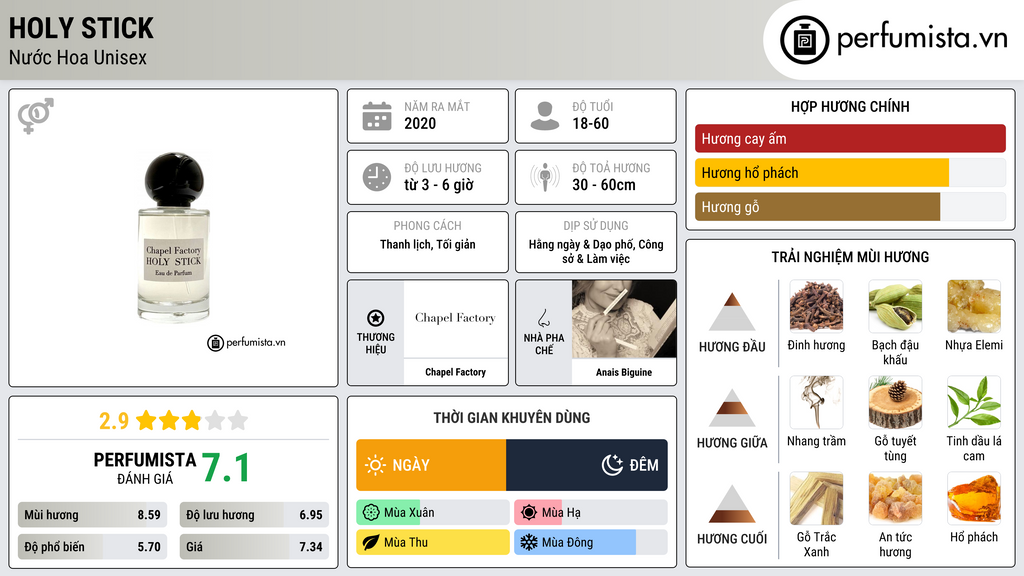Click the Hợp hương chính heading
1024x576 pixels.
click(x=850, y=106)
